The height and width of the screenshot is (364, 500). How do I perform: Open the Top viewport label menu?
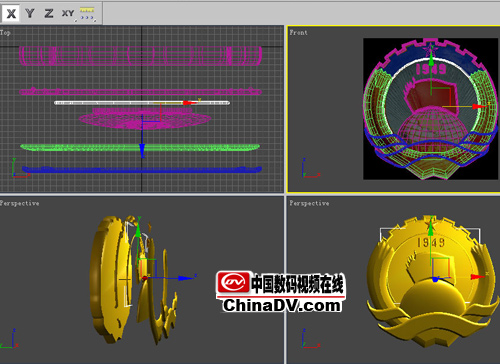pos(5,32)
